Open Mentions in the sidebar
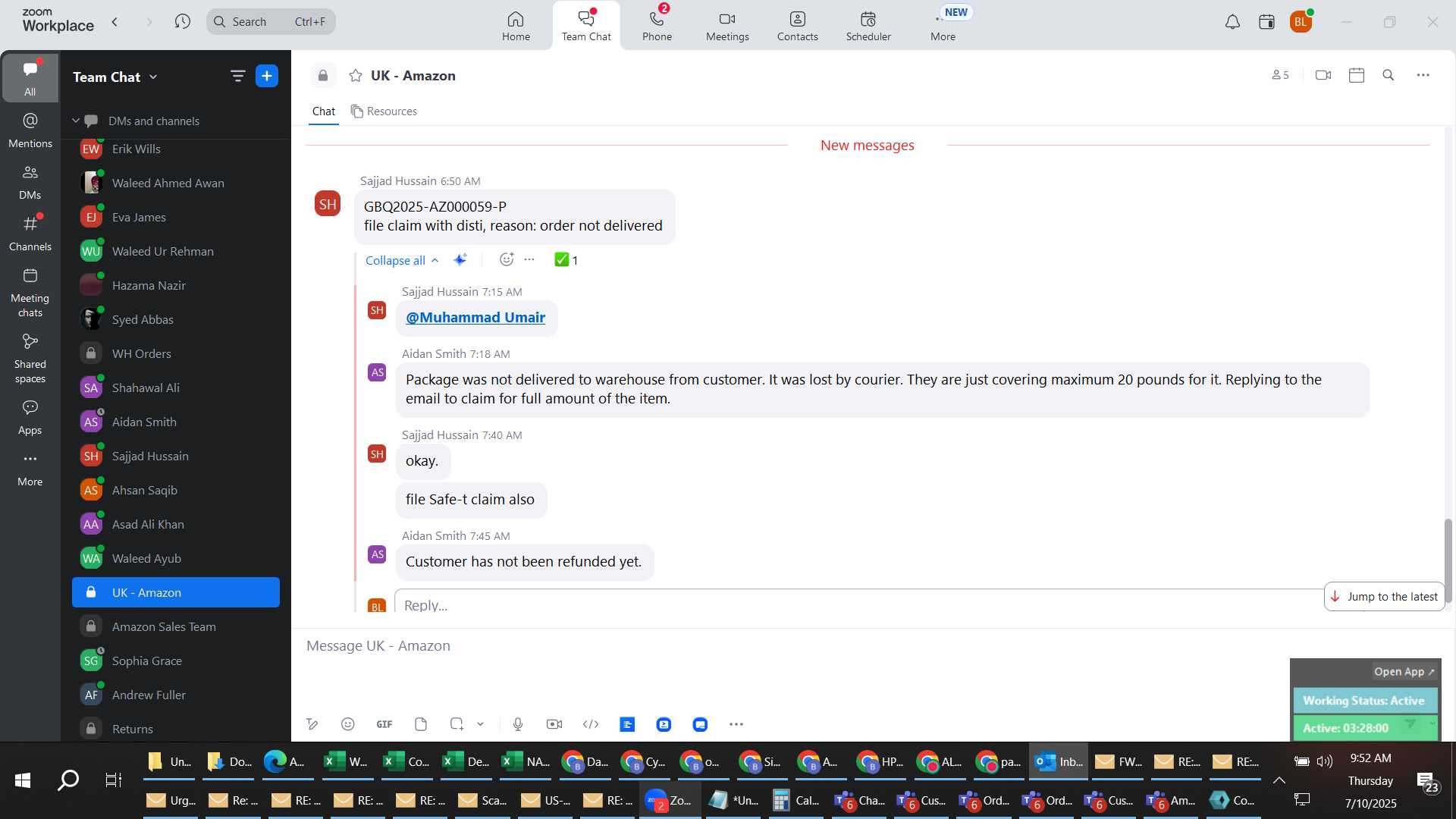This screenshot has height=819, width=1456. (x=30, y=130)
